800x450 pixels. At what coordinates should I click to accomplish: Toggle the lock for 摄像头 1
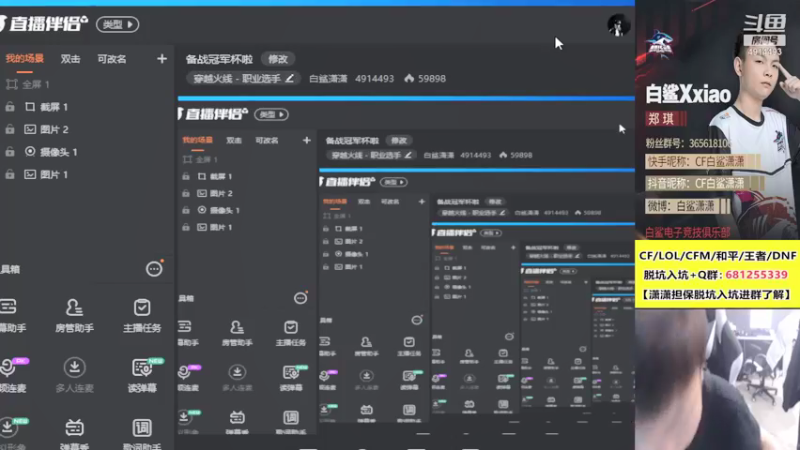point(10,152)
